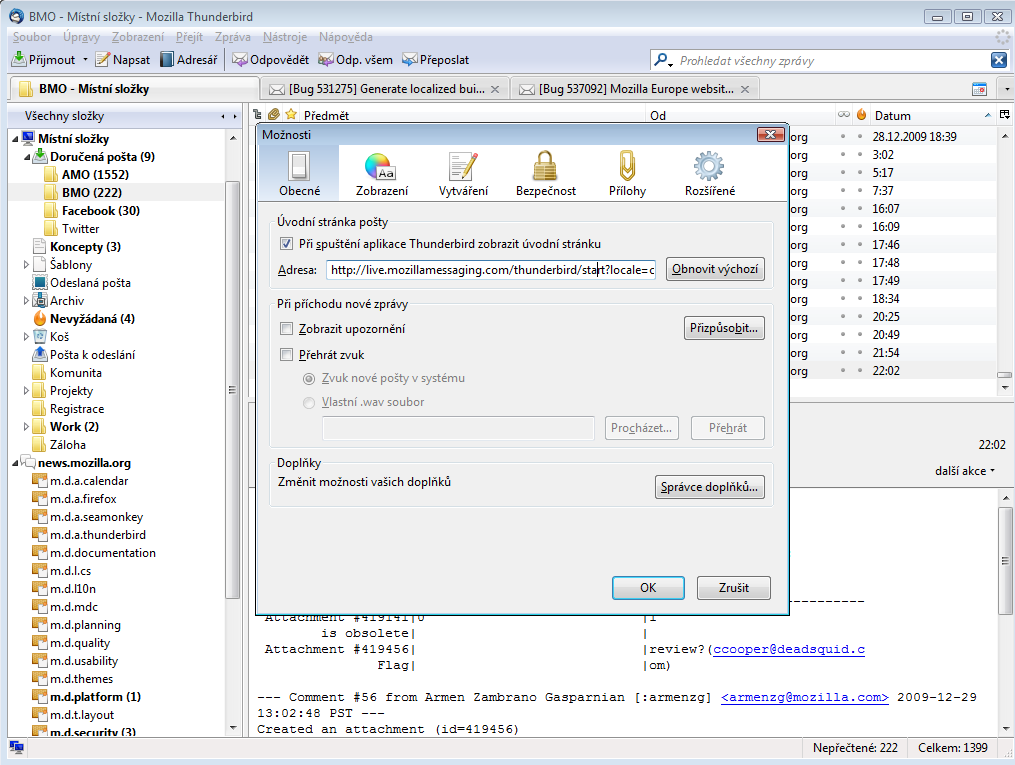Click the junk flame column header icon
The height and width of the screenshot is (765, 1015).
[861, 115]
